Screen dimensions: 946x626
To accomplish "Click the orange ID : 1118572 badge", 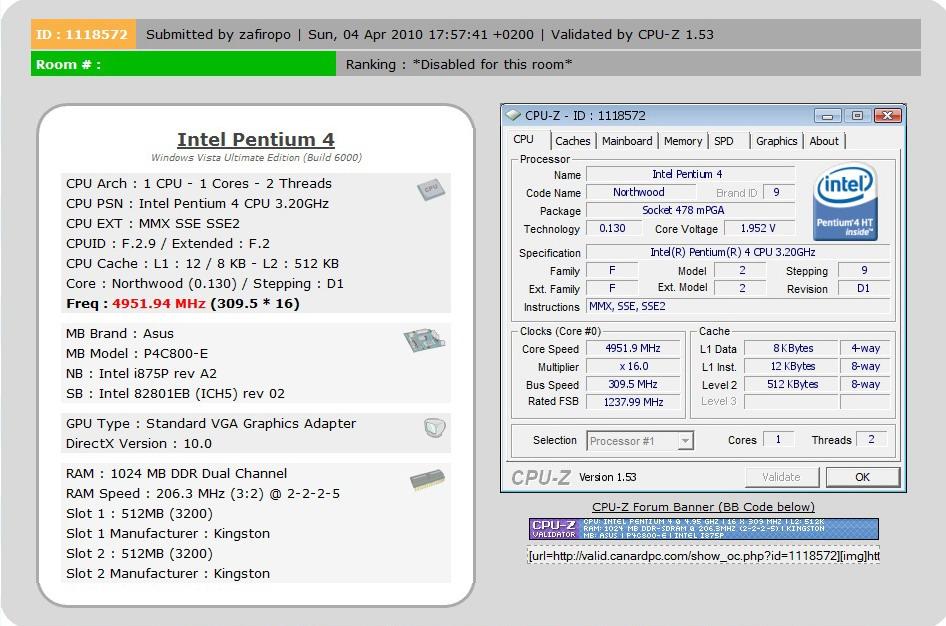I will pyautogui.click(x=83, y=34).
